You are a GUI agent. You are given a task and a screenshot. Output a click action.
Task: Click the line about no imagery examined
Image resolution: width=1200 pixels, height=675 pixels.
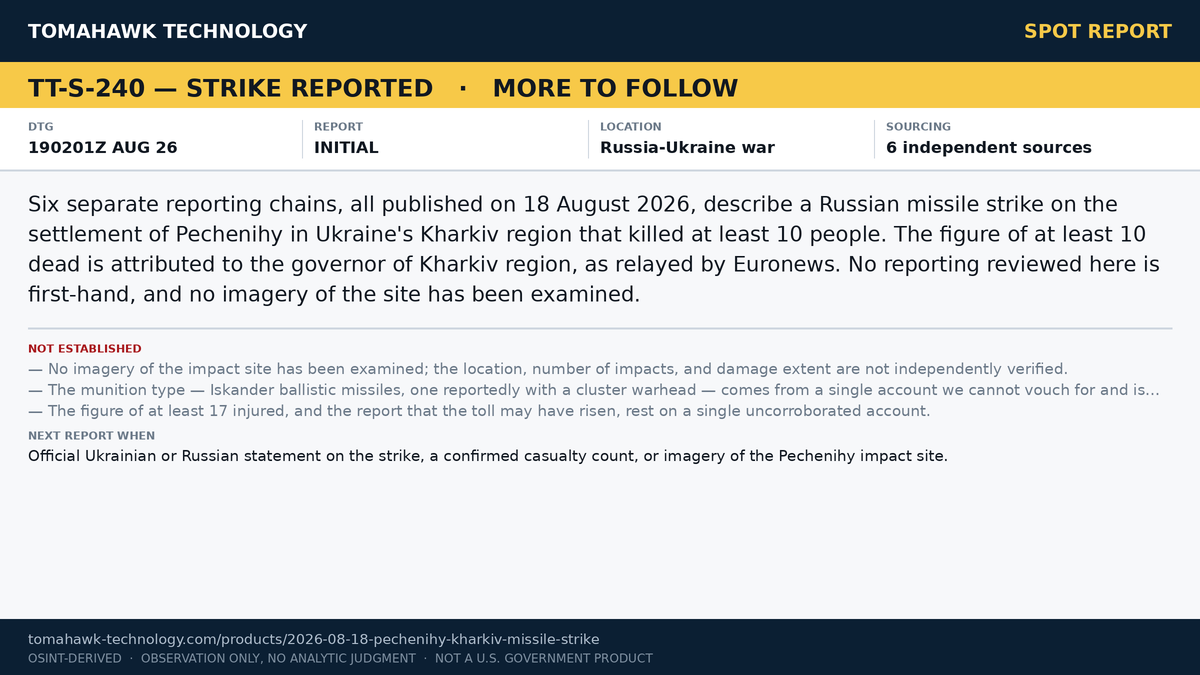pos(548,369)
